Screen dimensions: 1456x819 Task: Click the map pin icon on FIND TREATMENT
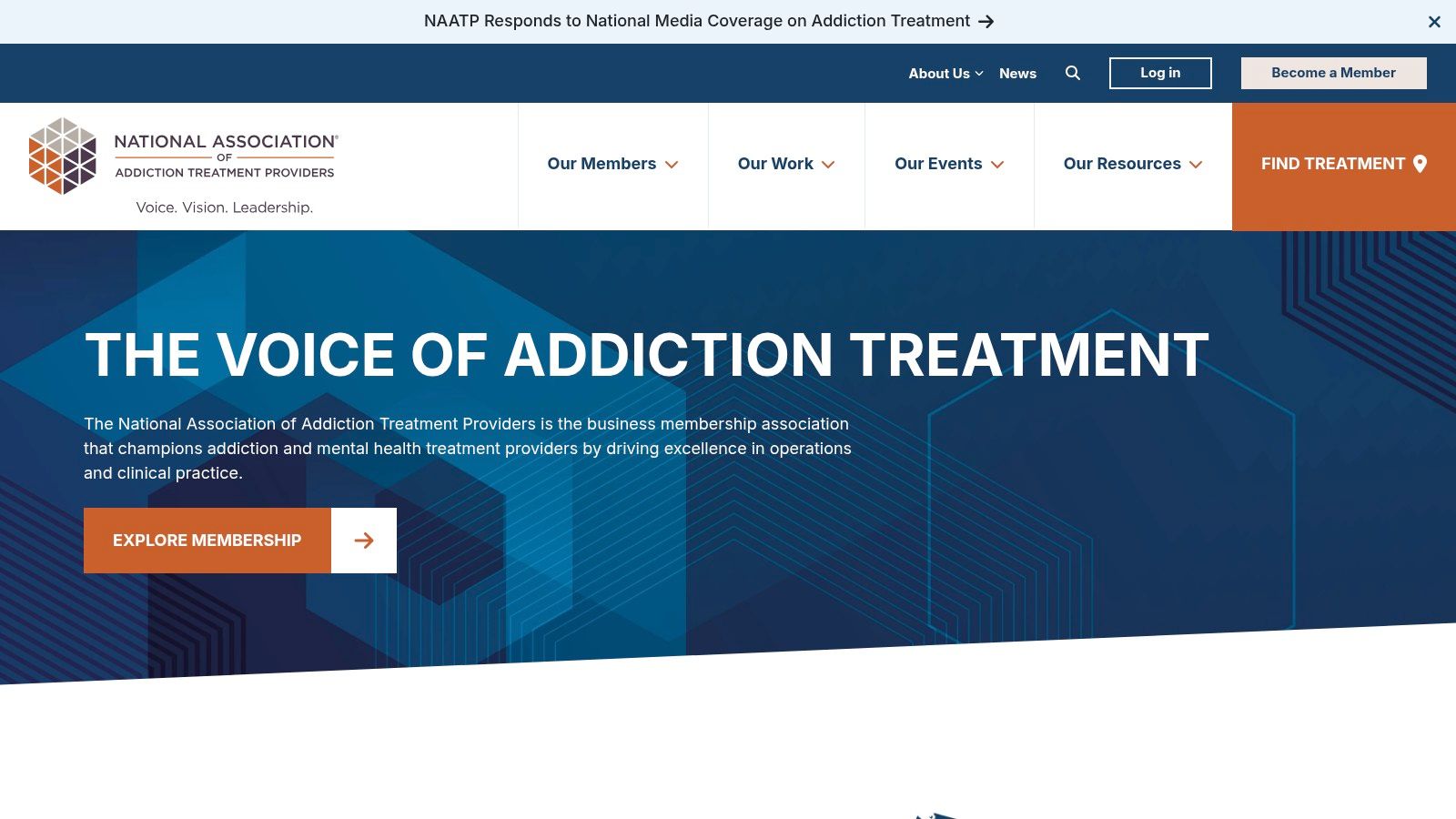1420,164
